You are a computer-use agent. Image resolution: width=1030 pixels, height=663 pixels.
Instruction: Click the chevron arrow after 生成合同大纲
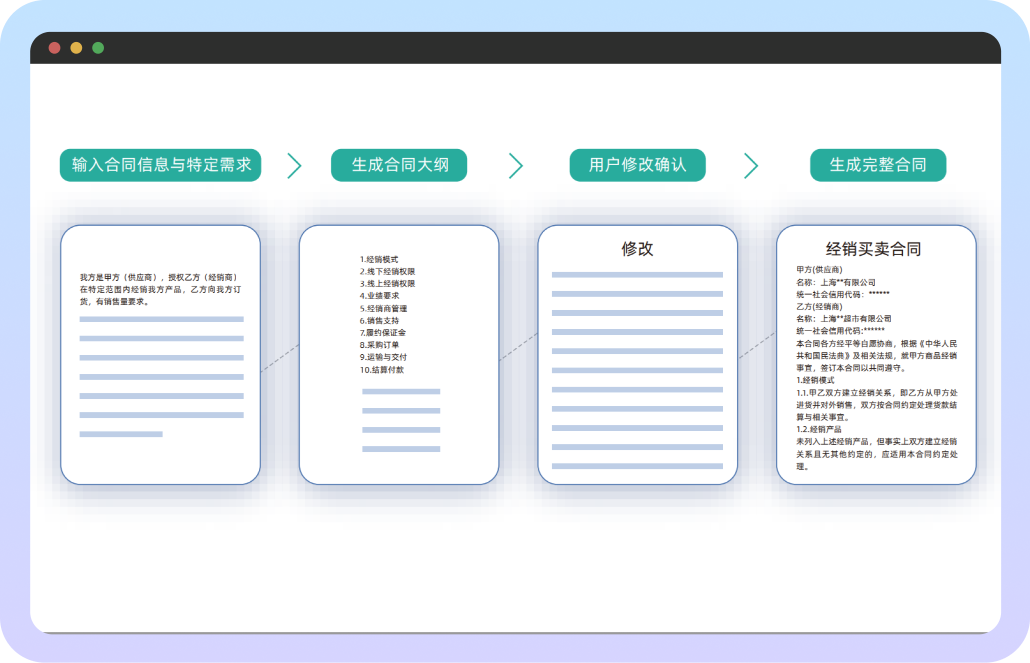tap(516, 166)
